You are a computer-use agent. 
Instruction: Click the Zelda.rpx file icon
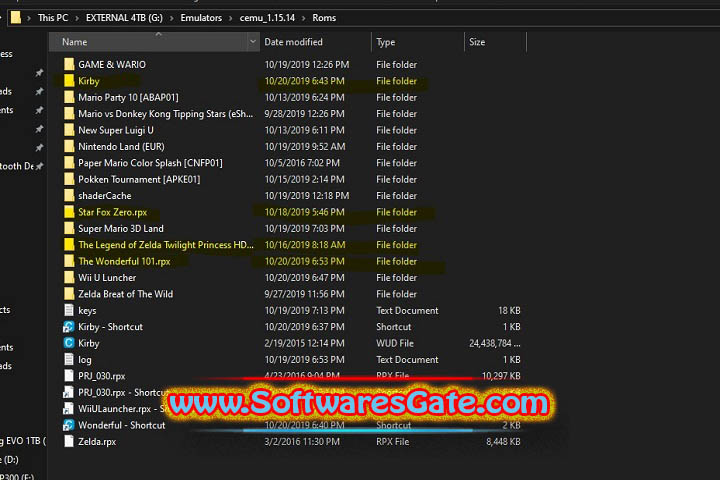68,441
